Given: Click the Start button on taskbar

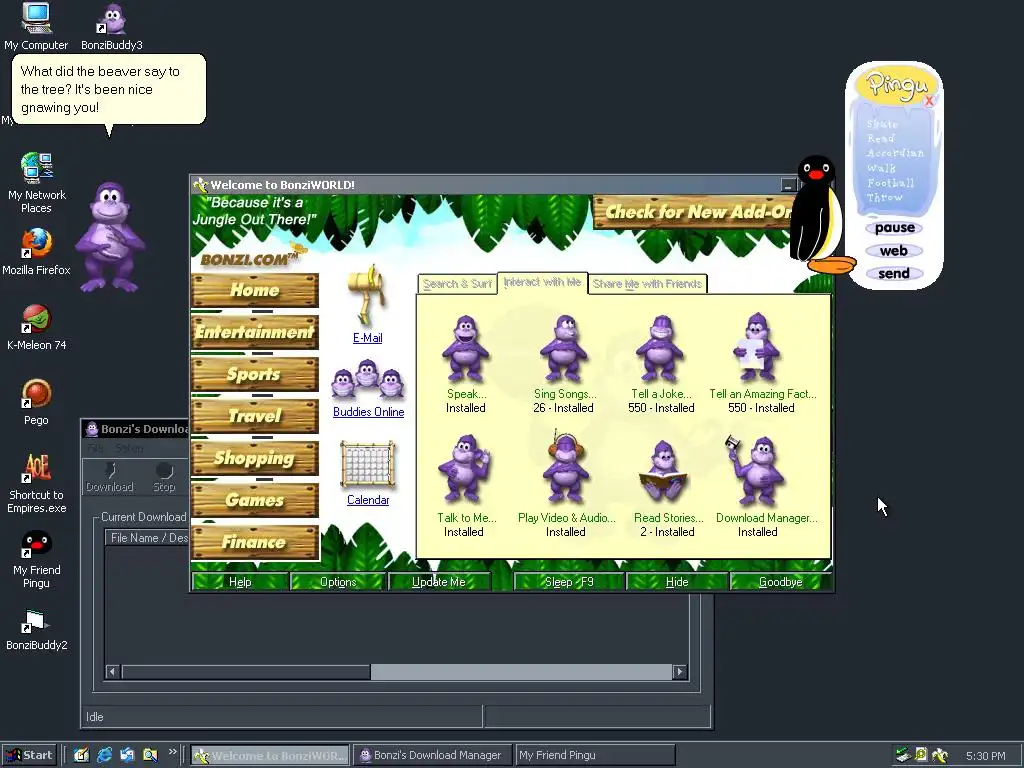Looking at the screenshot, I should coord(29,756).
